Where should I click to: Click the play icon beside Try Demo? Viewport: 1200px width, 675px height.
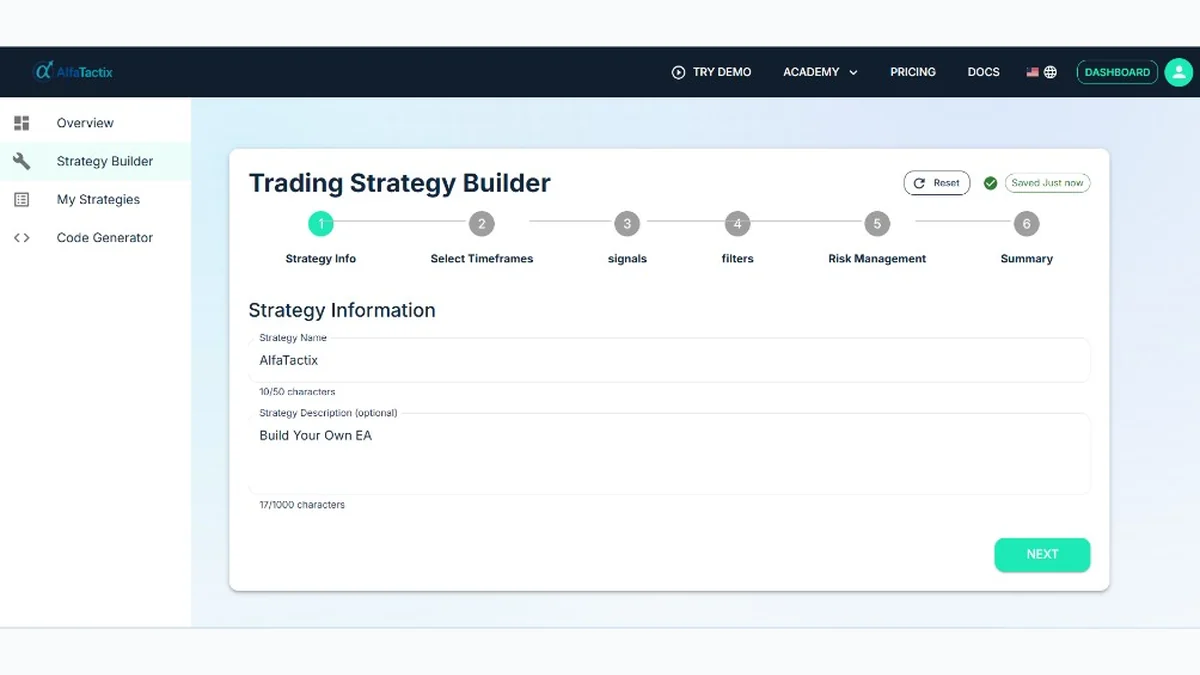point(678,72)
